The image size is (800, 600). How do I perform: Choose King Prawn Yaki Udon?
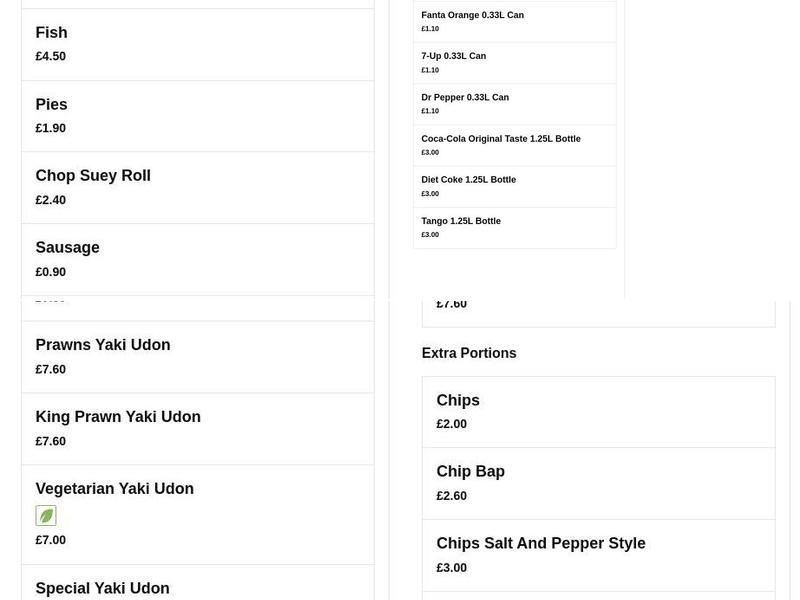[197, 428]
